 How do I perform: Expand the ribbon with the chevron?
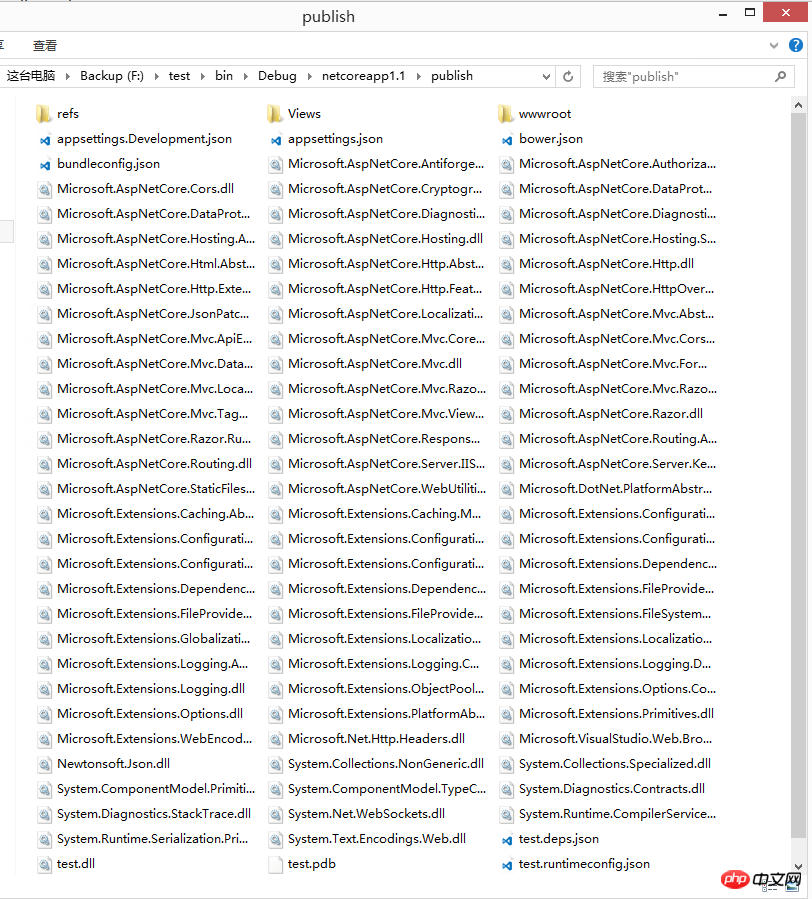click(x=774, y=45)
